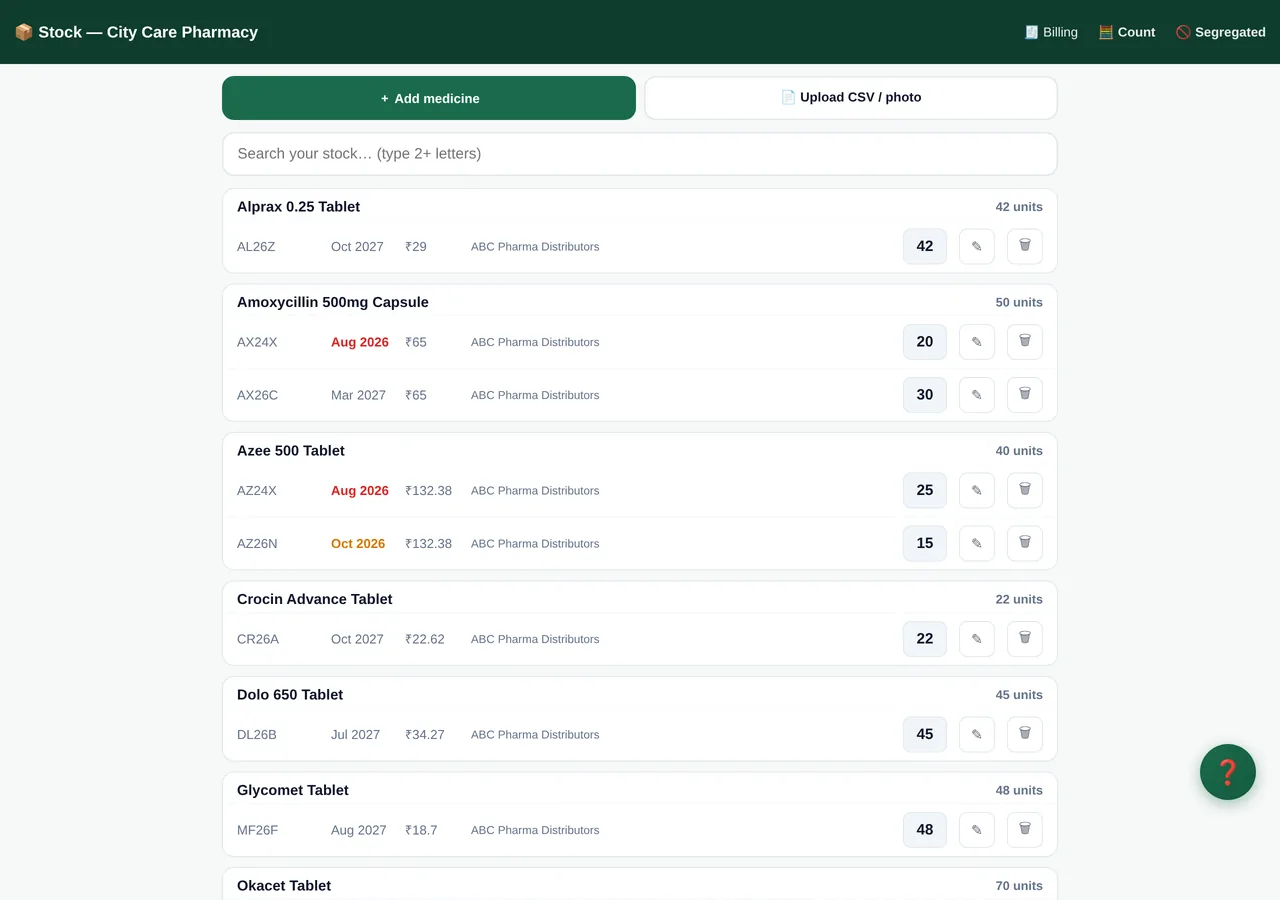1280x900 pixels.
Task: Click the Stock — City Care Pharmacy title
Action: (x=136, y=32)
